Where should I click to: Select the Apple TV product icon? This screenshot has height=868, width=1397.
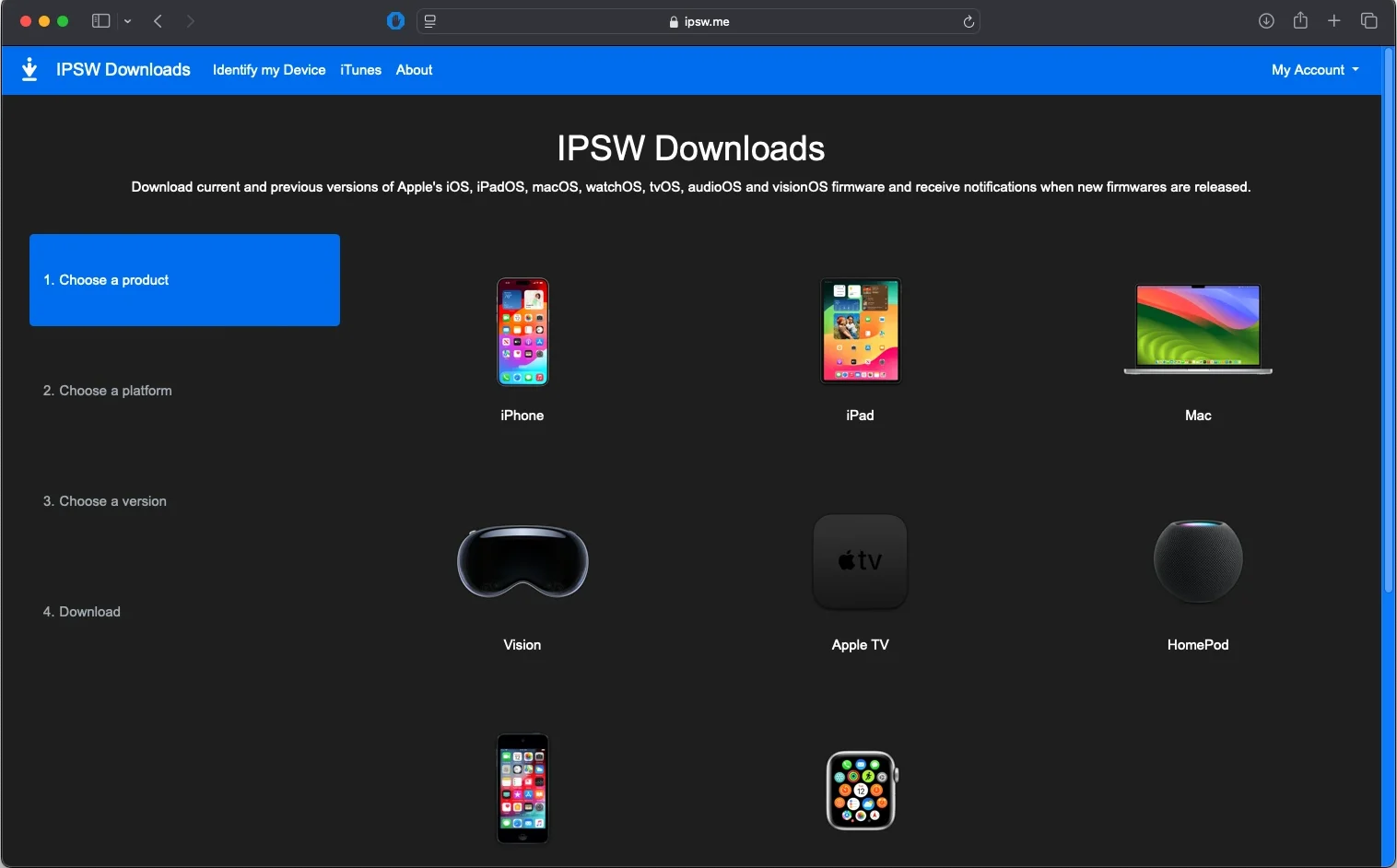click(860, 561)
